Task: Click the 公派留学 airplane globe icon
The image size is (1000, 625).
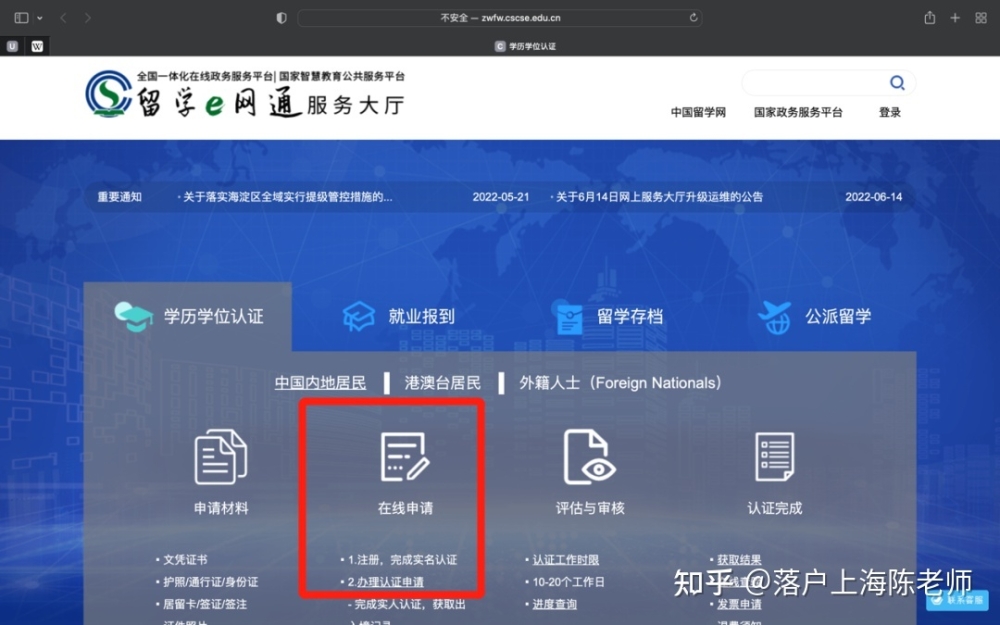Action: [775, 318]
